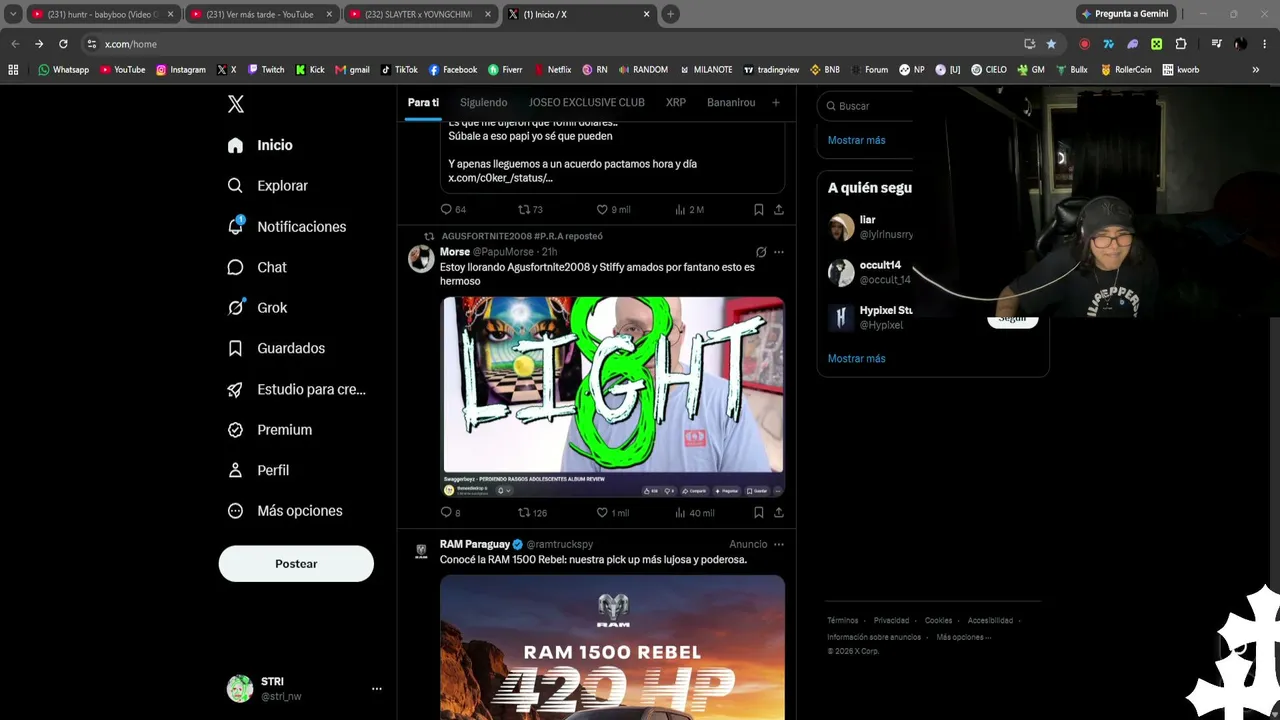Launch Grok from the sidebar

[257, 308]
